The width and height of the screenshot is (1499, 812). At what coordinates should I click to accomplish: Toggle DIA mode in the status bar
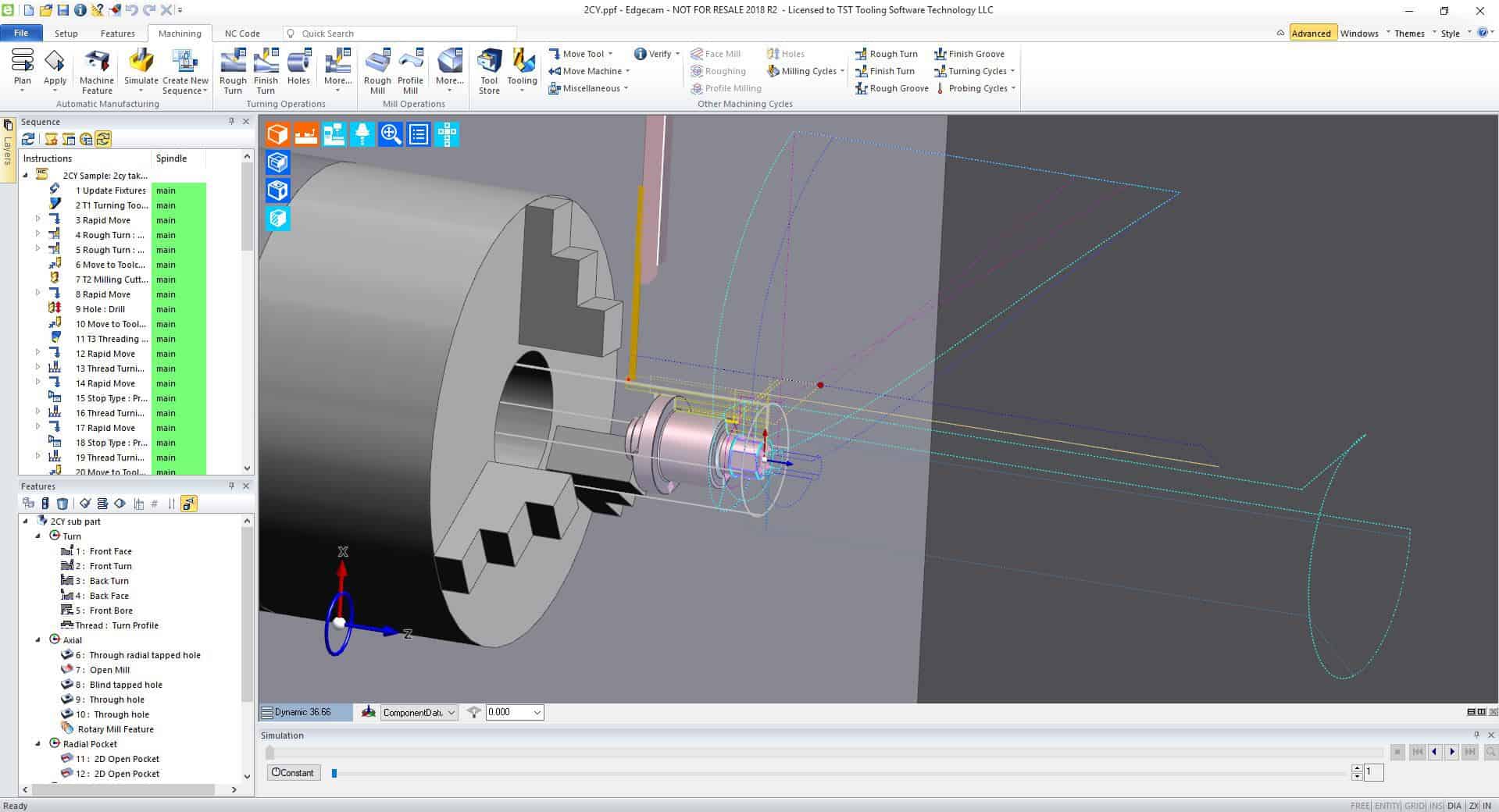click(1454, 806)
